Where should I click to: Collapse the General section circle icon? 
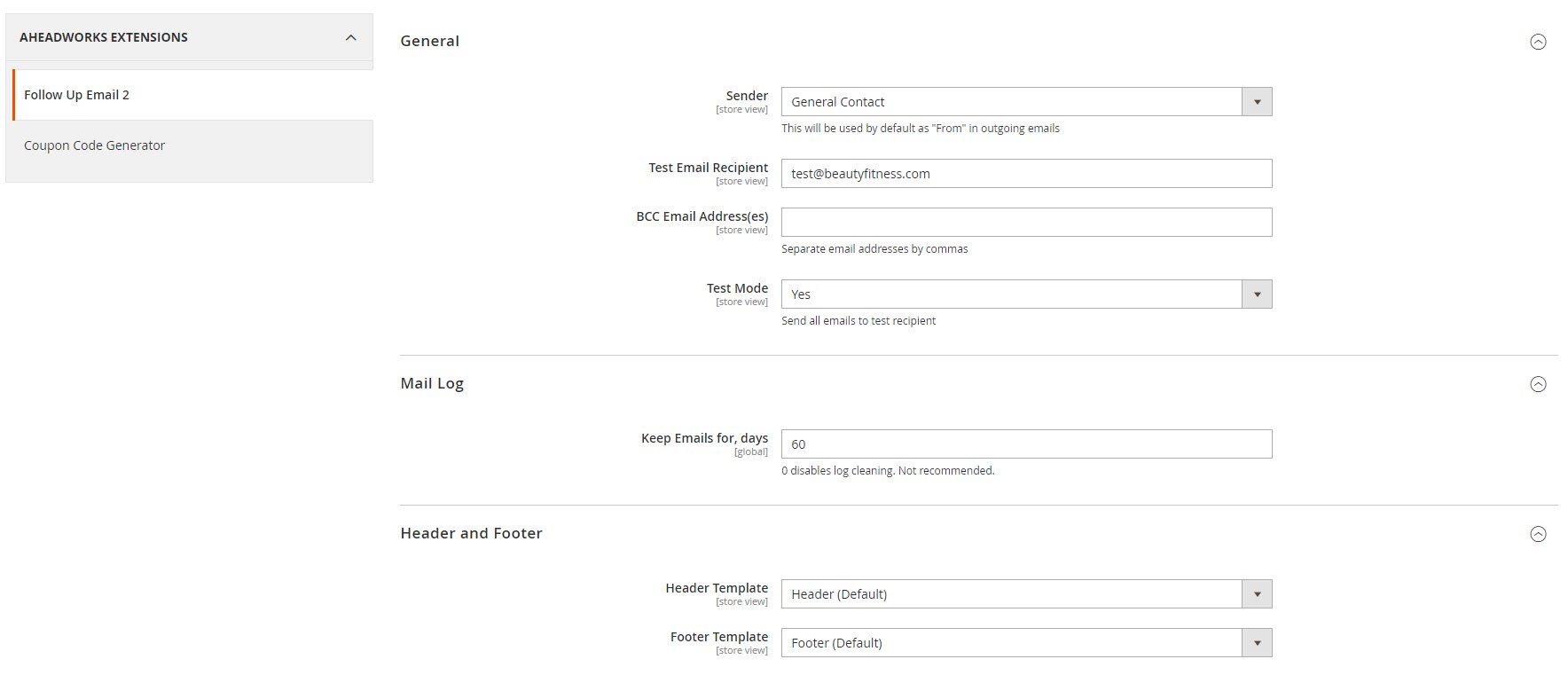pos(1538,42)
